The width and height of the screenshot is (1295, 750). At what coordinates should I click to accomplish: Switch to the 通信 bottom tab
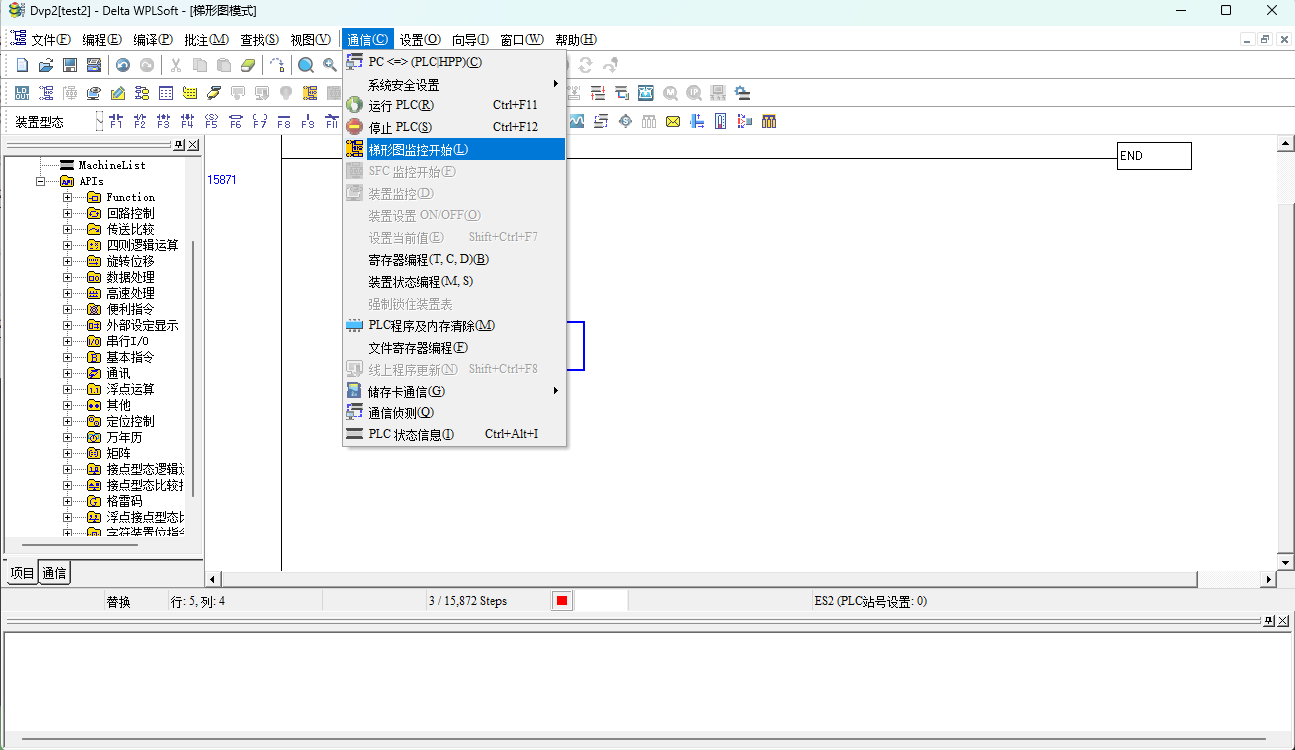pos(54,573)
